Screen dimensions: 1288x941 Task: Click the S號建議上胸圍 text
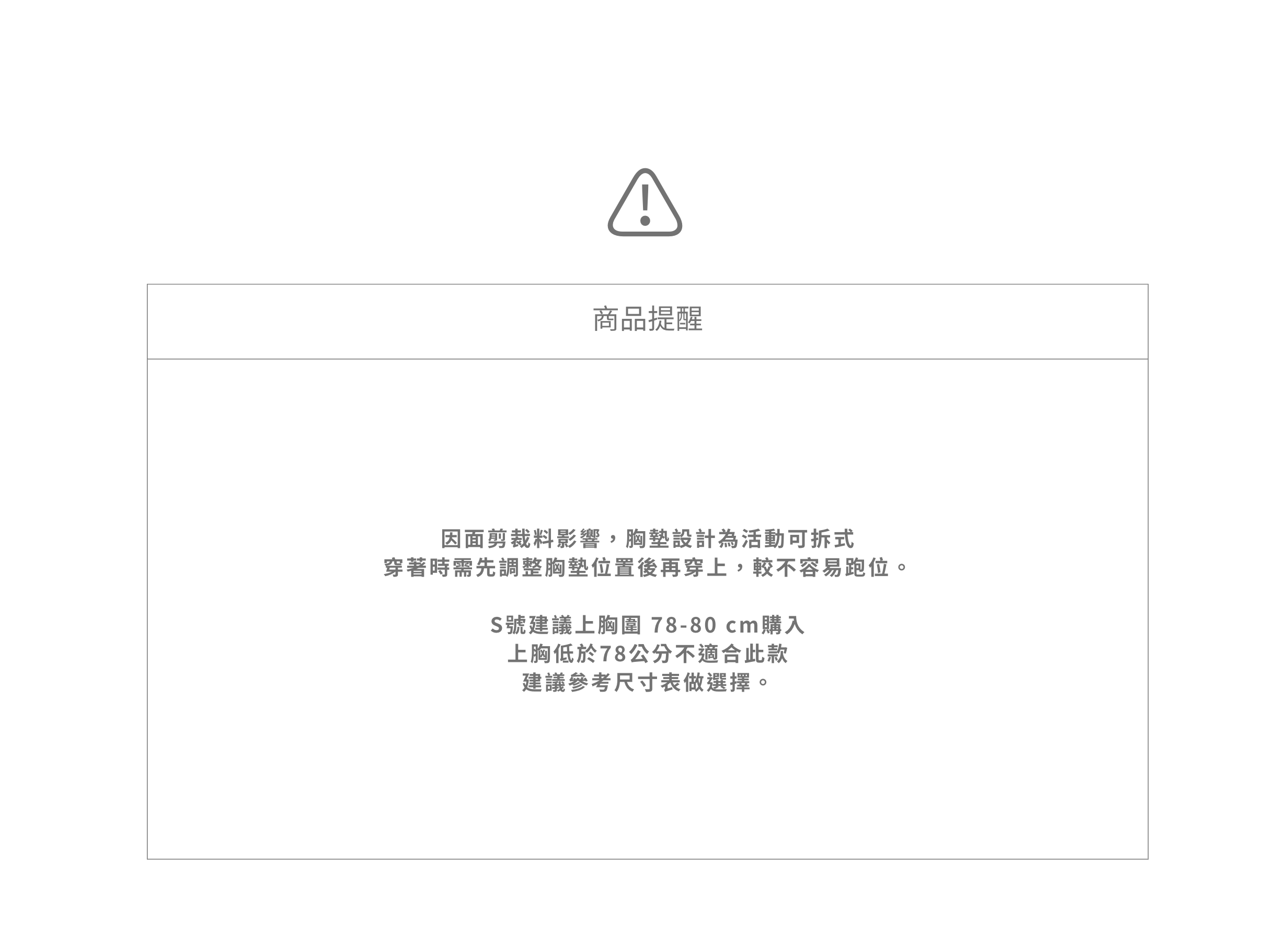[566, 625]
